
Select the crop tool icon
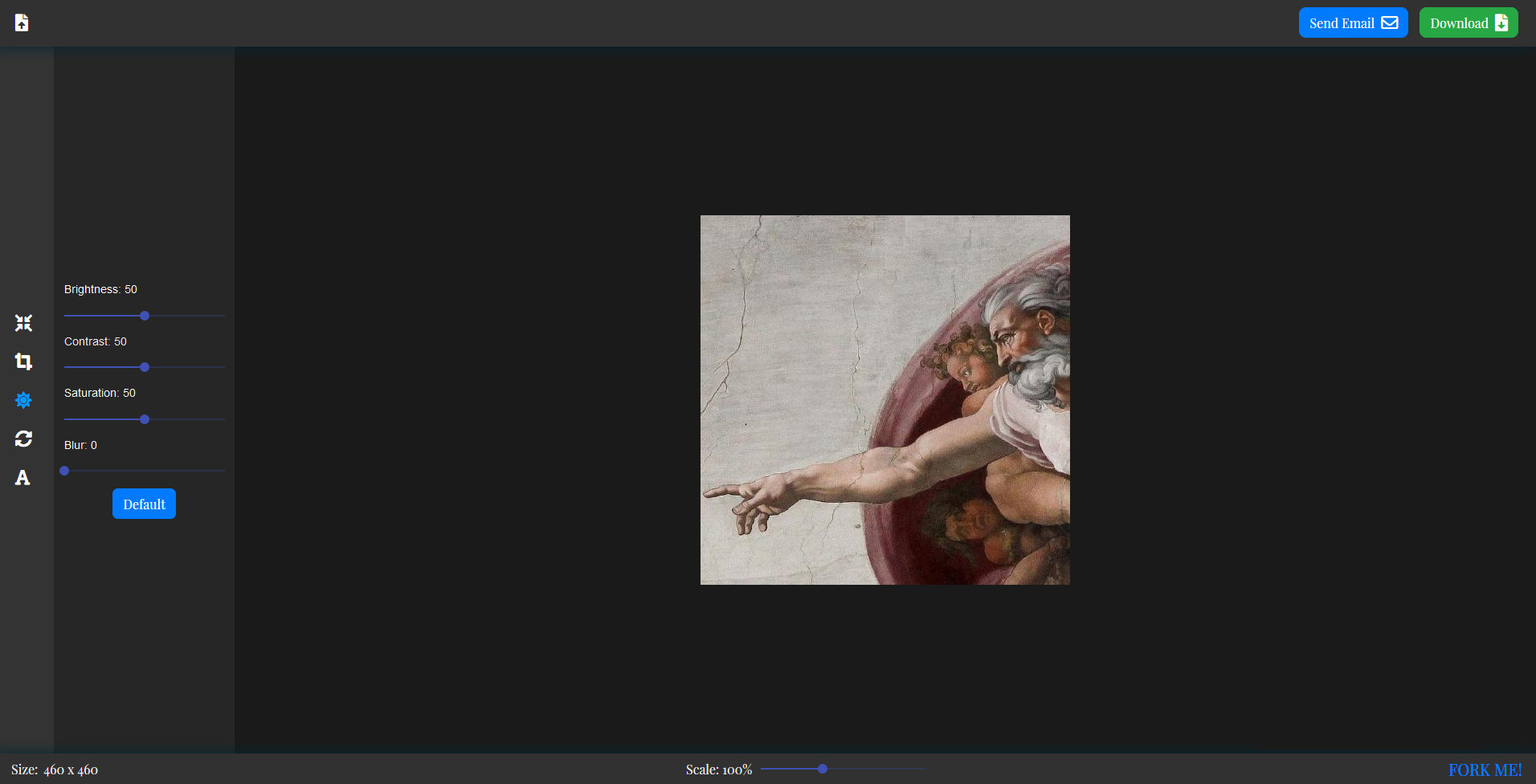23,361
